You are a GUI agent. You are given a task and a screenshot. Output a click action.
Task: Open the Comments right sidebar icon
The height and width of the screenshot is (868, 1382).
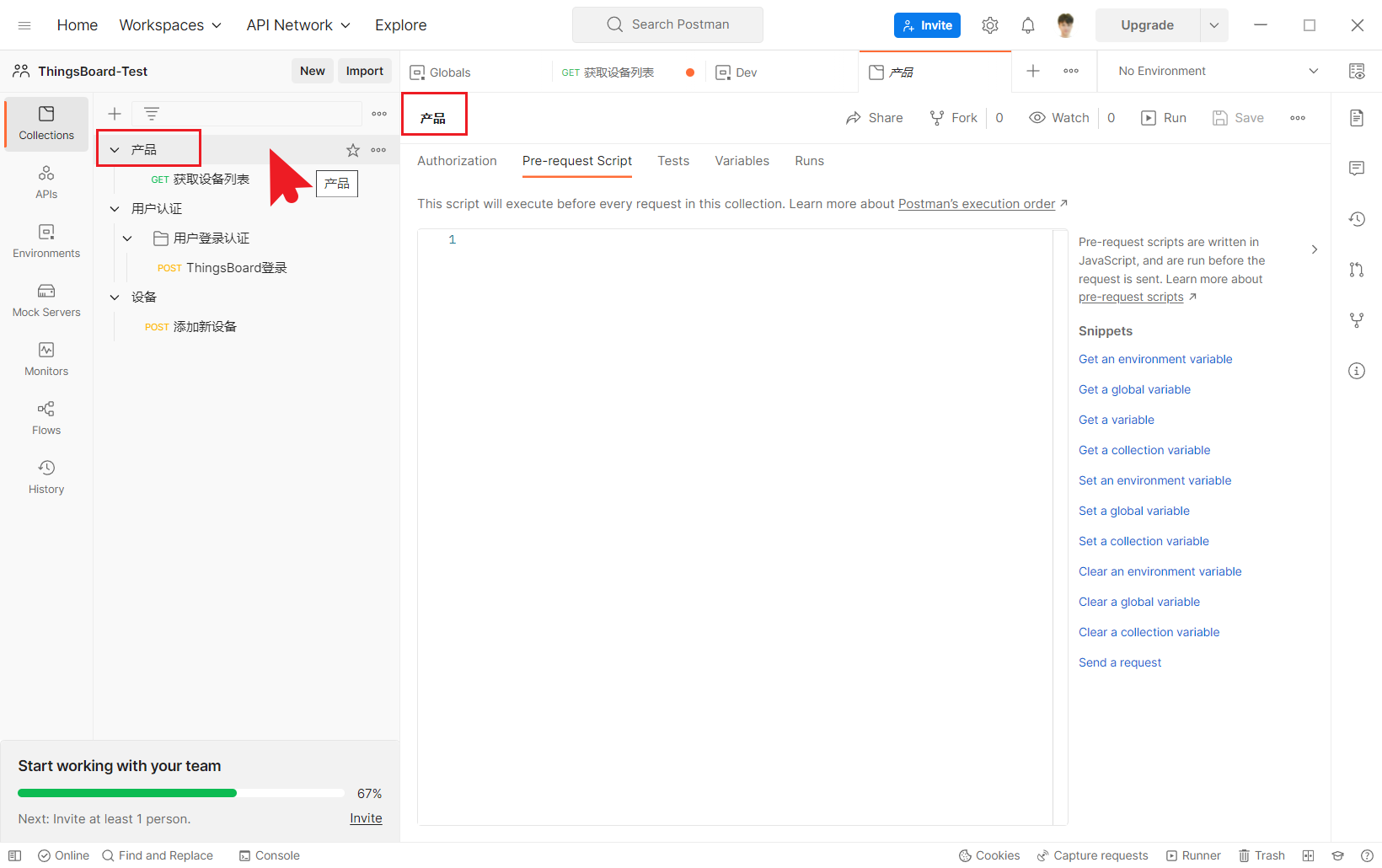click(1357, 169)
